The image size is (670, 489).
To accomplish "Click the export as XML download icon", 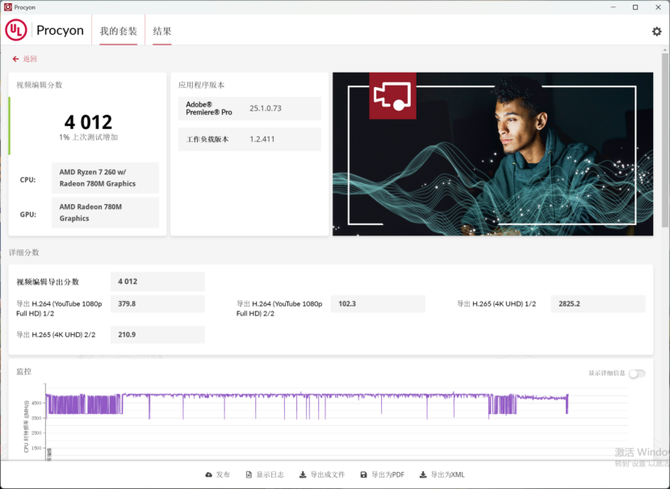I will tap(423, 475).
